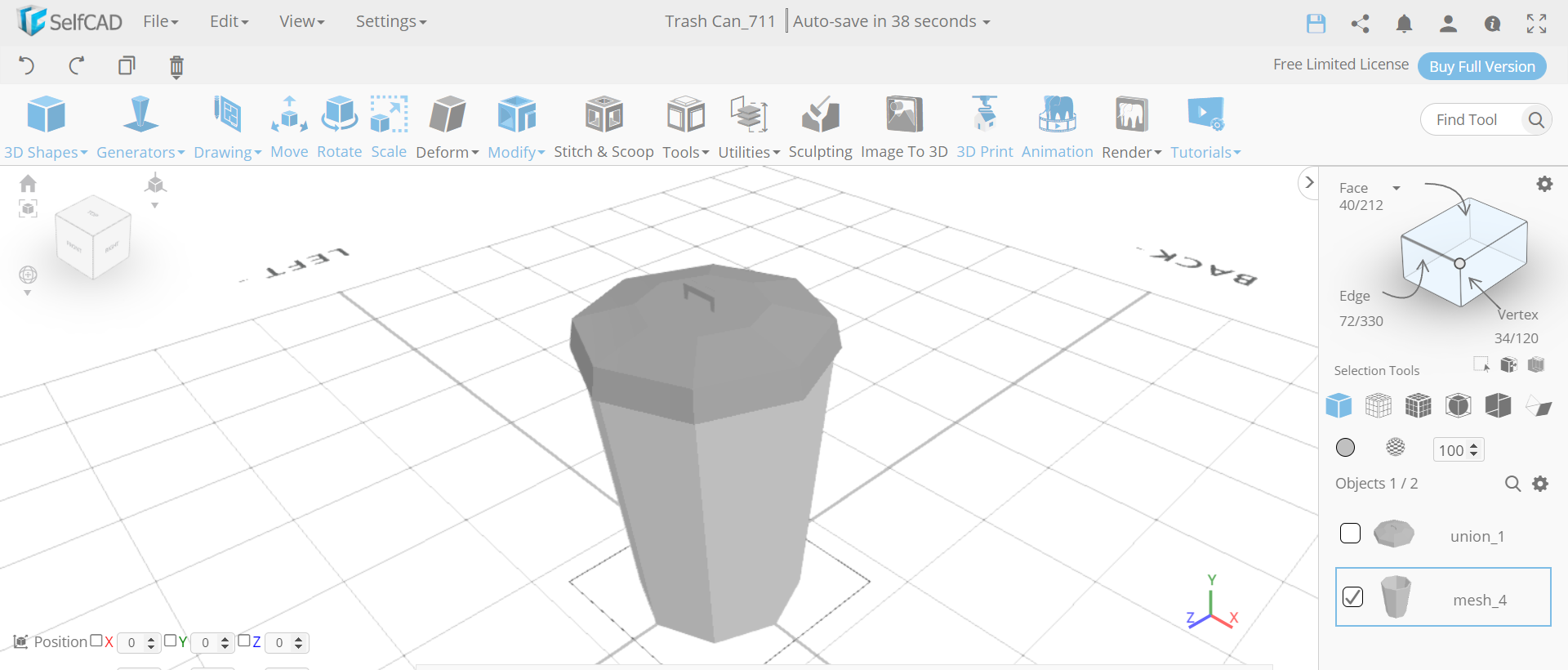
Task: Open the Drawing tool
Action: 227,127
